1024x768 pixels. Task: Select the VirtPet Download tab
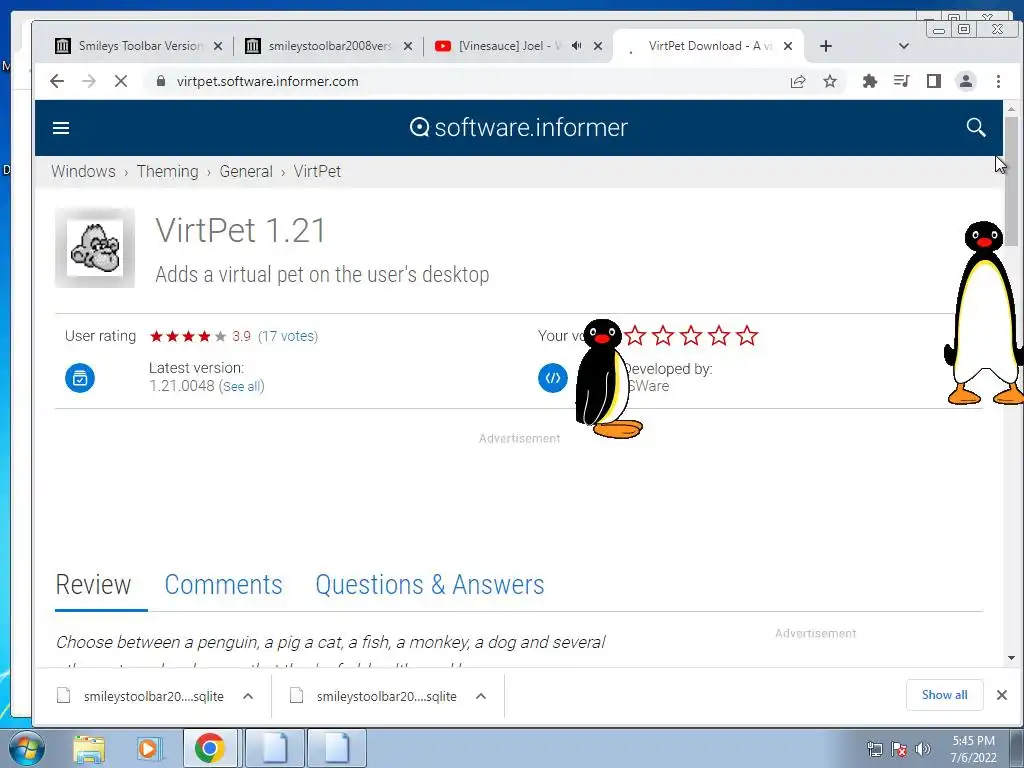(x=710, y=46)
